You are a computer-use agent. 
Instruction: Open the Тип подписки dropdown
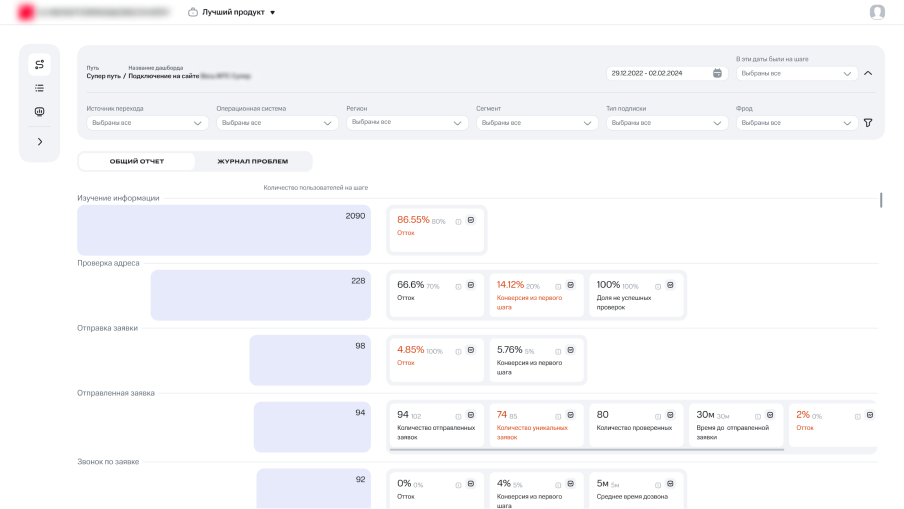click(666, 123)
